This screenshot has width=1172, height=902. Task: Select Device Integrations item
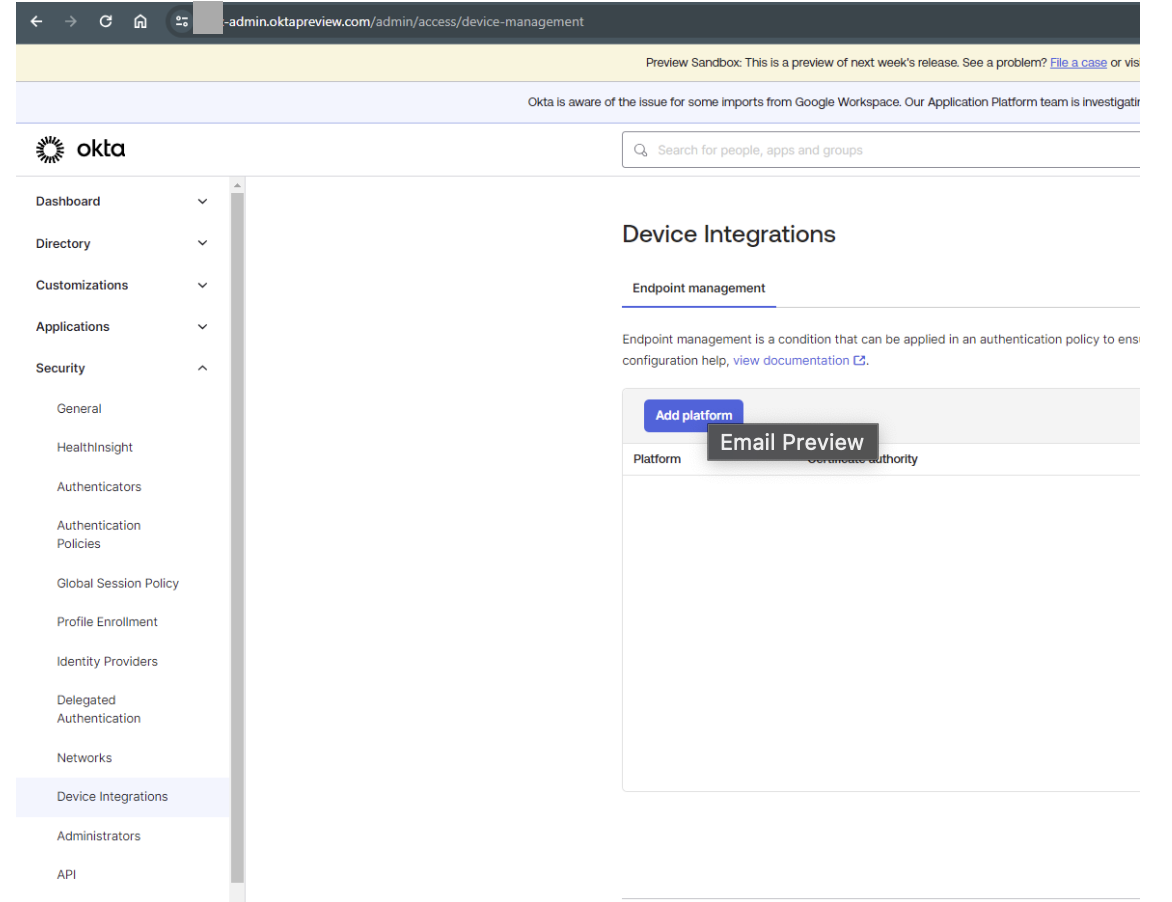(x=123, y=797)
